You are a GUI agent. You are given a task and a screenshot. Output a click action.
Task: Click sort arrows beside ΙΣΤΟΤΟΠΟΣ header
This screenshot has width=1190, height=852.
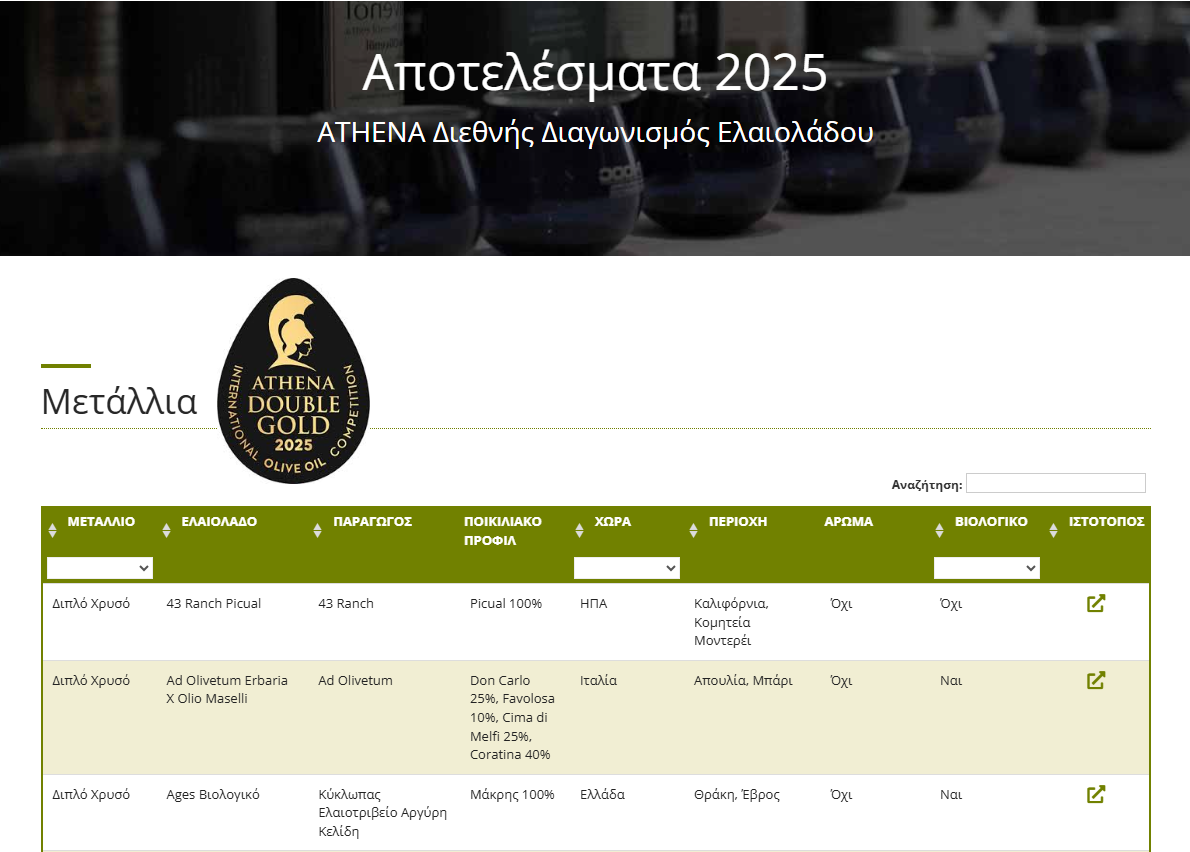1053,530
